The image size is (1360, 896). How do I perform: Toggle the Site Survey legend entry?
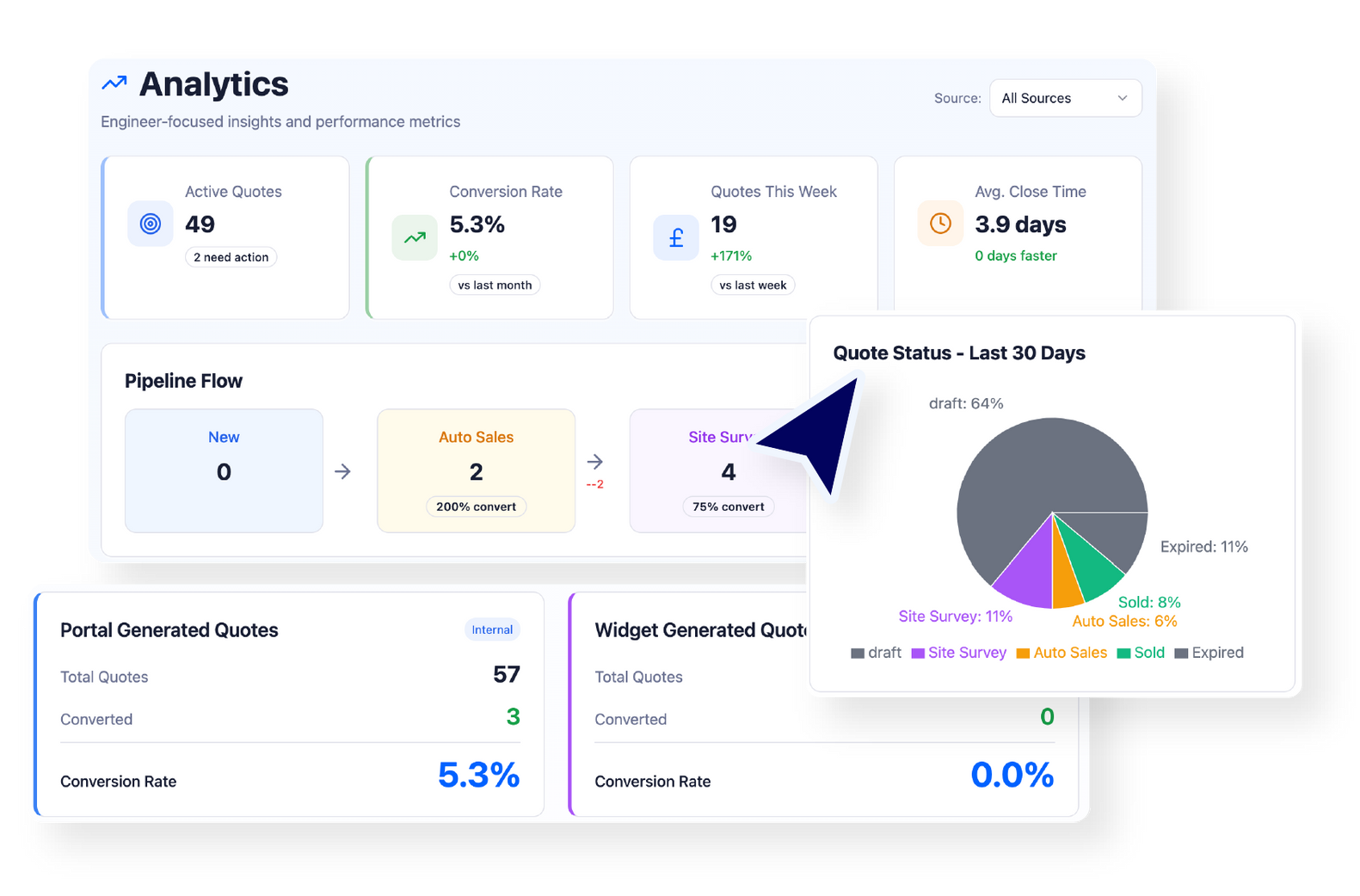[958, 653]
